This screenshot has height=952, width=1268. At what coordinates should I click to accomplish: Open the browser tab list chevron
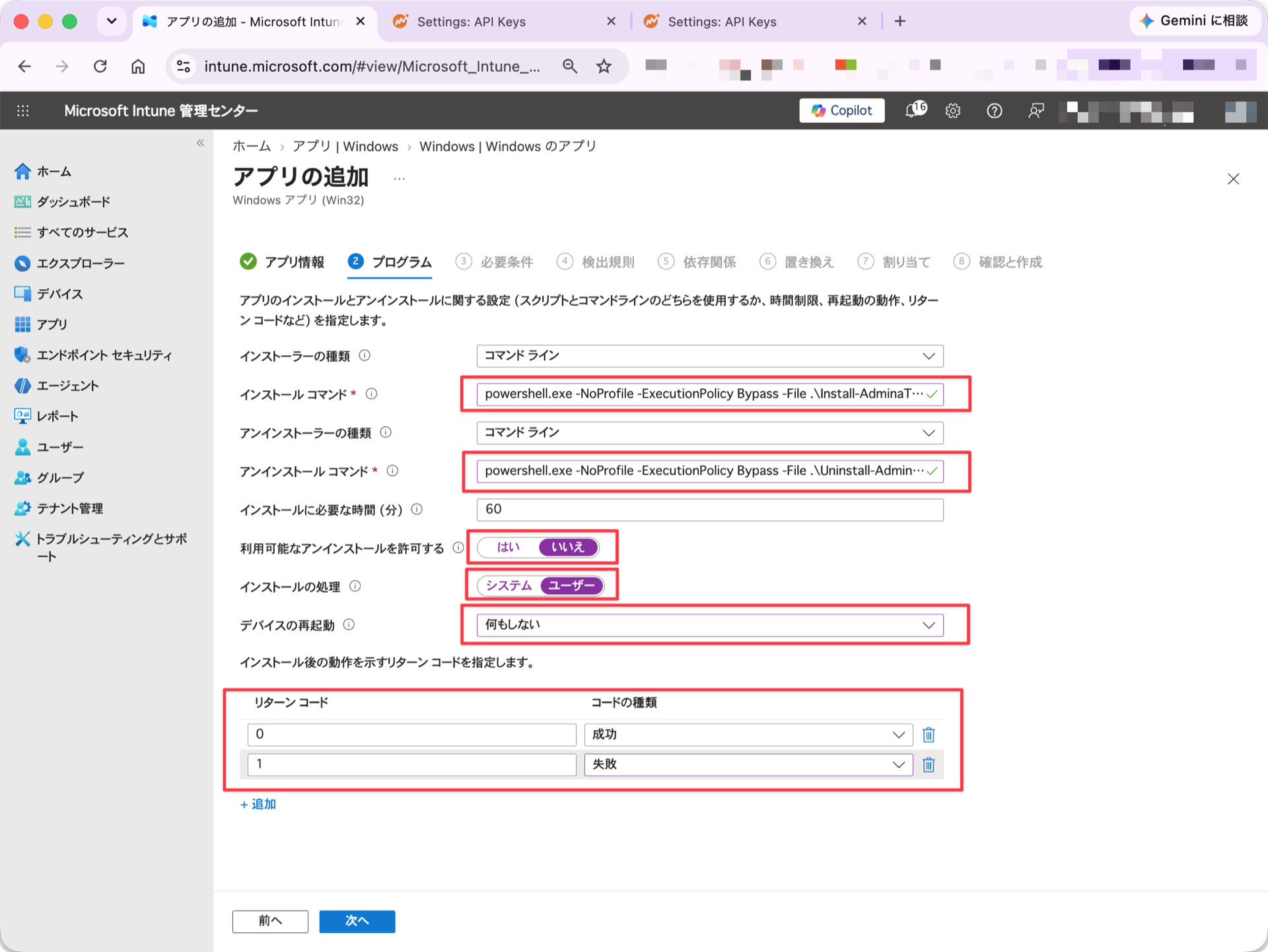tap(112, 22)
